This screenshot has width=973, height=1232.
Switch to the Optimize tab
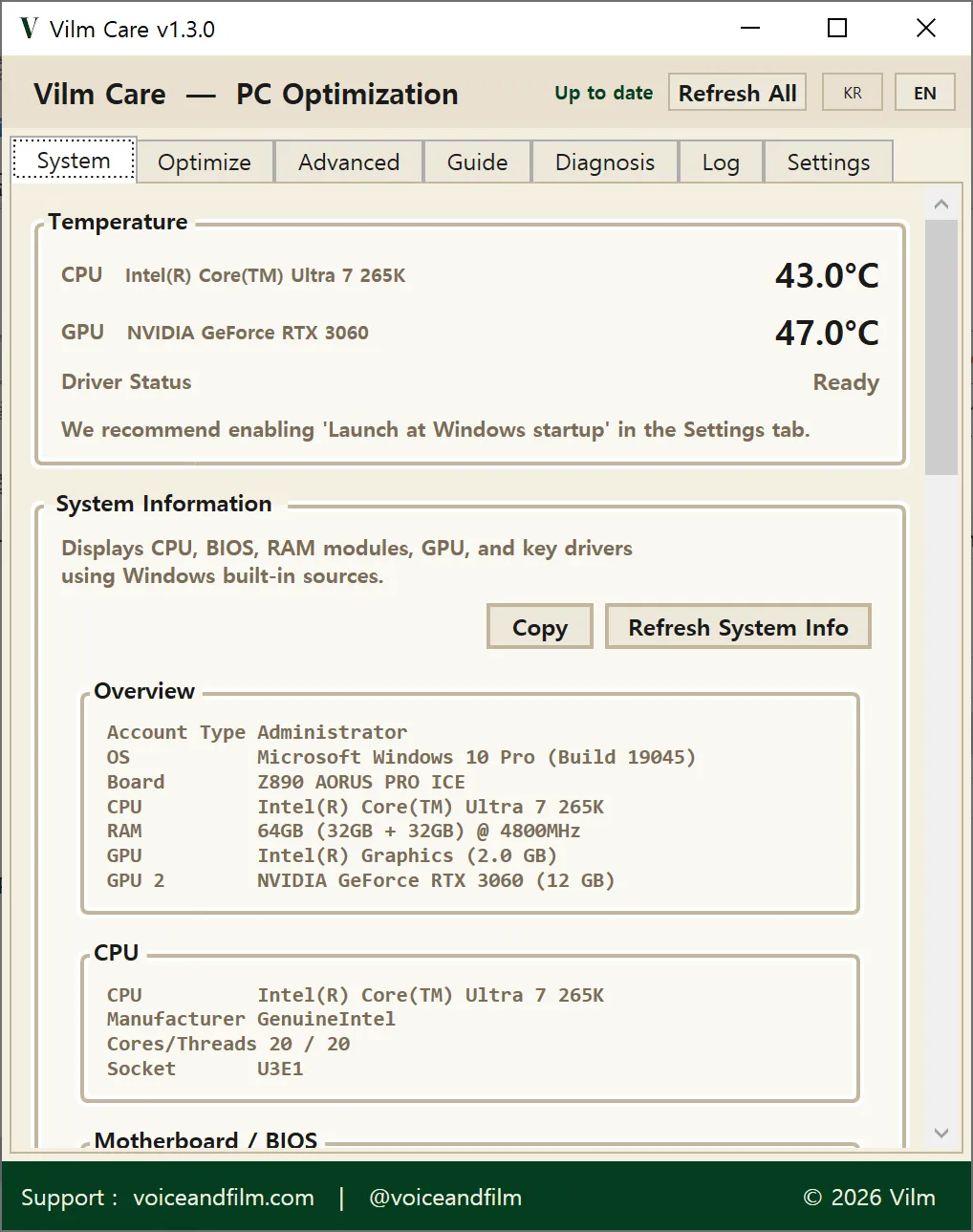coord(205,162)
